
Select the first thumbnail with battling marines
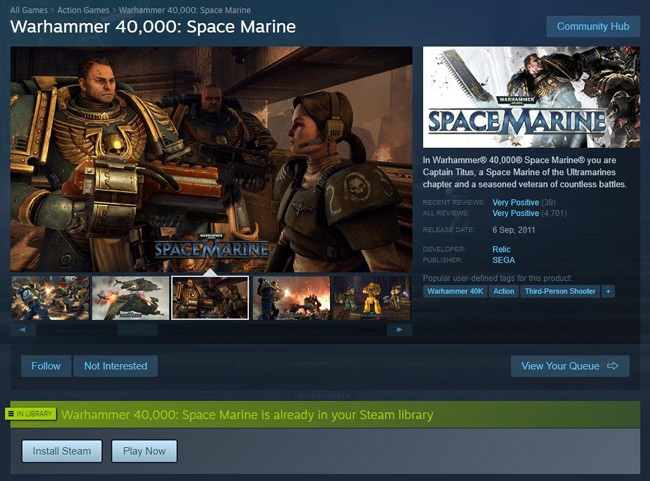[50, 298]
